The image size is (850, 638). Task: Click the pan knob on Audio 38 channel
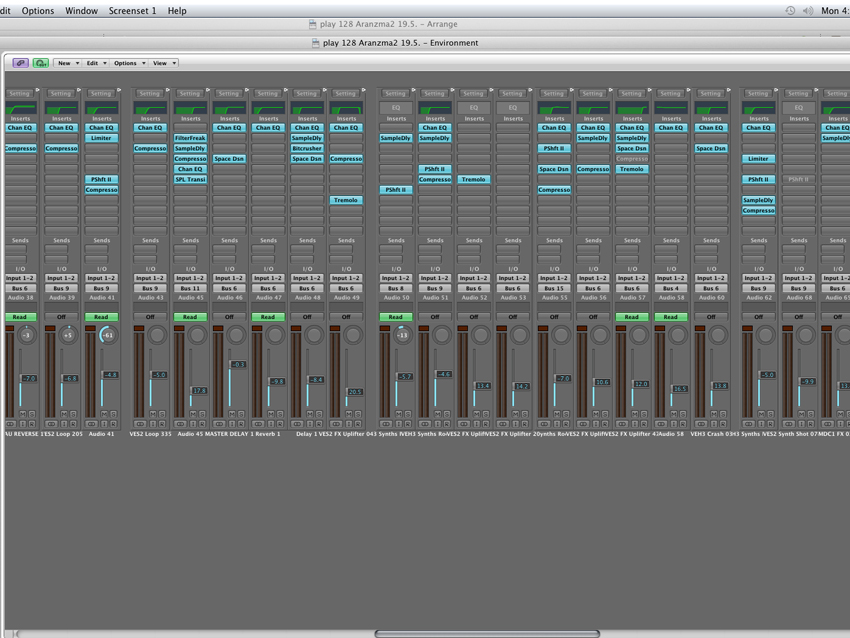click(26, 335)
